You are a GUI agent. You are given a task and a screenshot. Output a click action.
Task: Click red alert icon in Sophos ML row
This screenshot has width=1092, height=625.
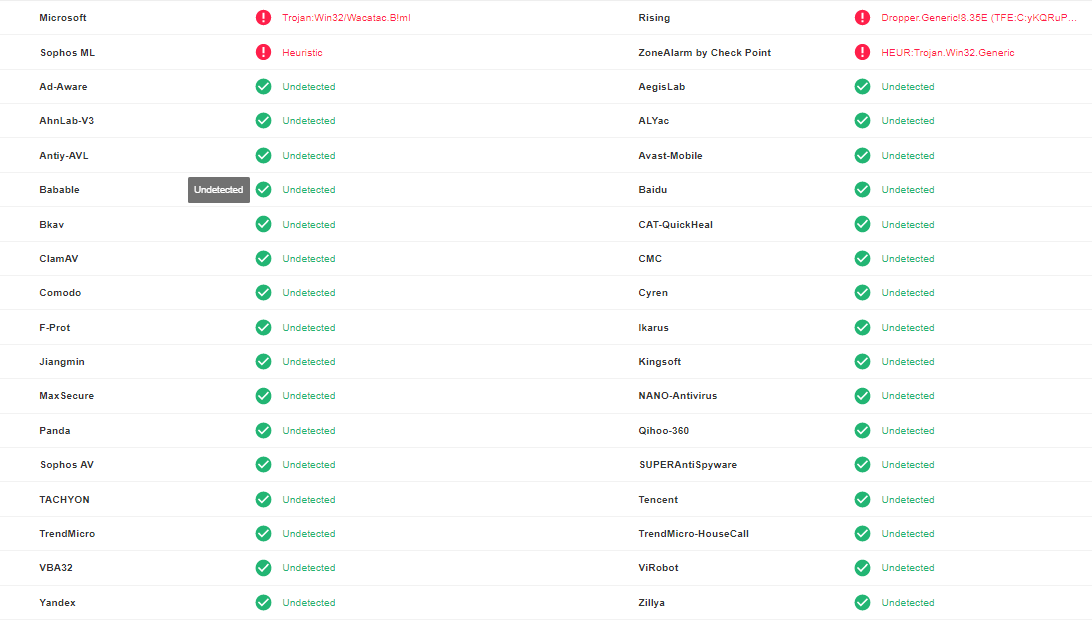(x=263, y=52)
